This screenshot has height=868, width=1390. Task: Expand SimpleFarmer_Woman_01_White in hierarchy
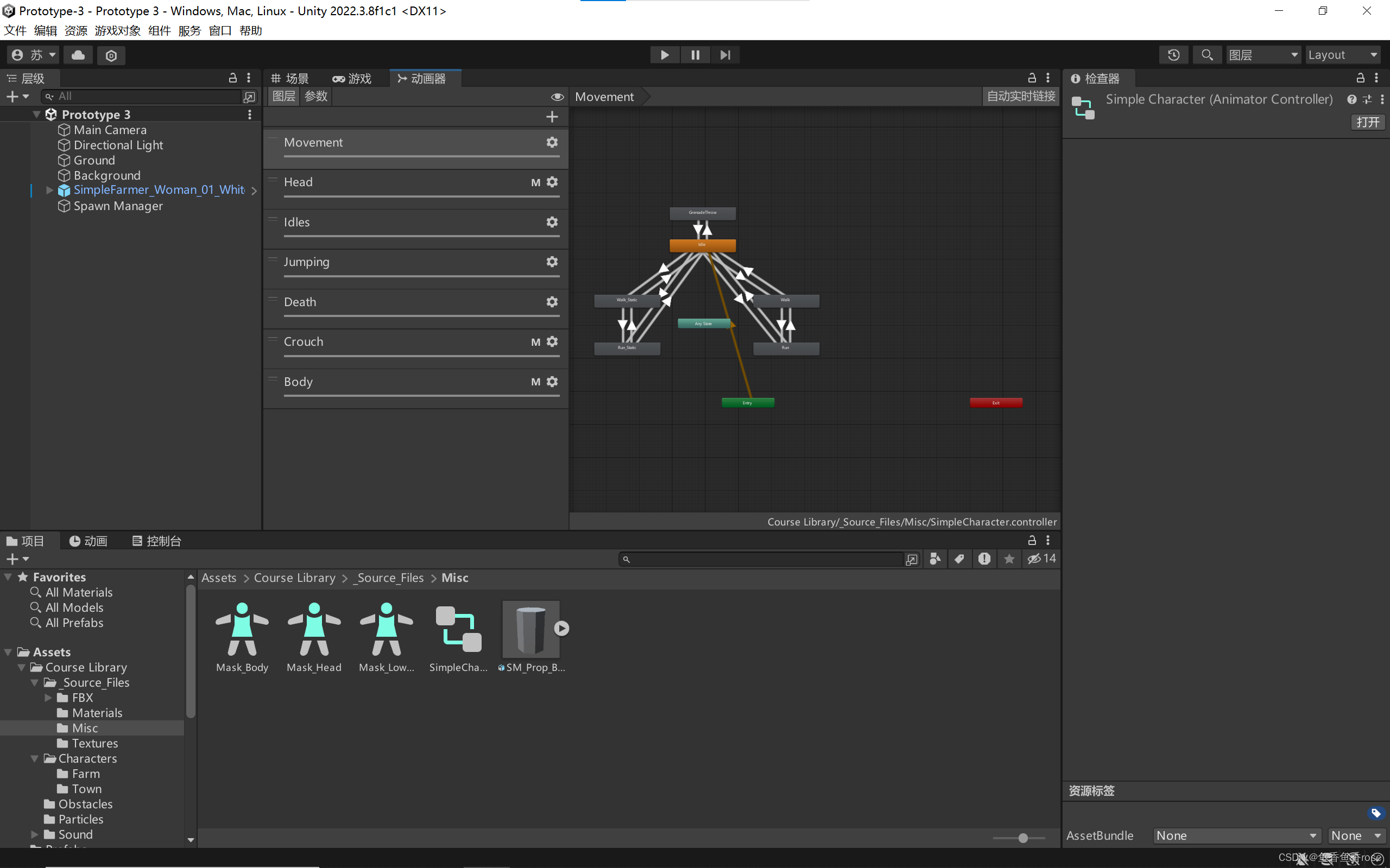(49, 190)
